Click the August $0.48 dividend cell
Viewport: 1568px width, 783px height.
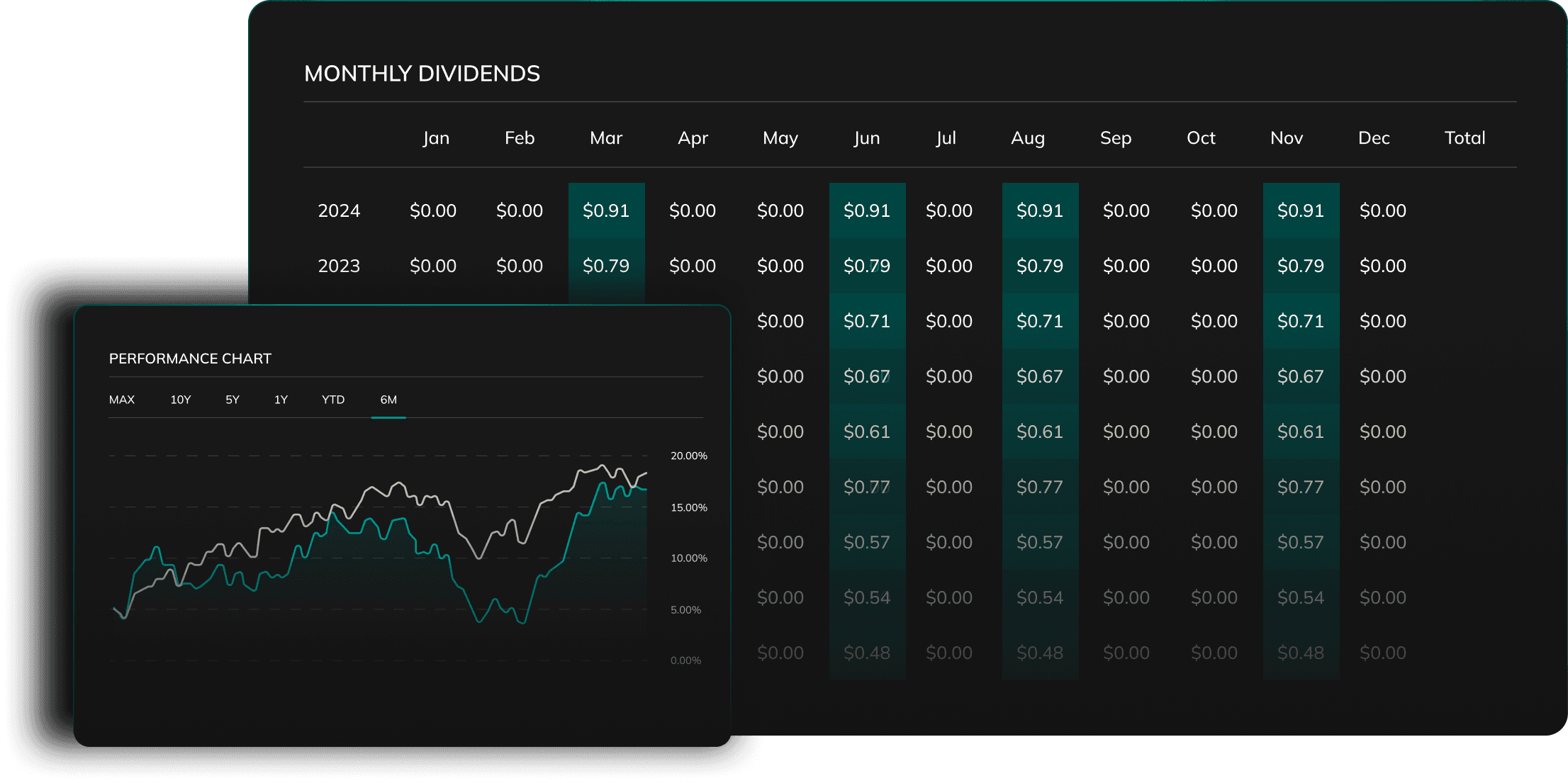coord(1040,653)
